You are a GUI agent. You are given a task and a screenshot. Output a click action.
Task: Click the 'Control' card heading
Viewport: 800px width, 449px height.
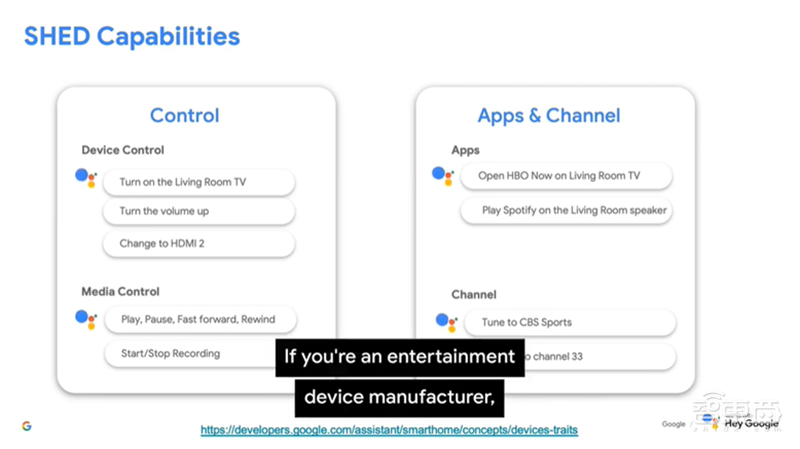point(184,115)
